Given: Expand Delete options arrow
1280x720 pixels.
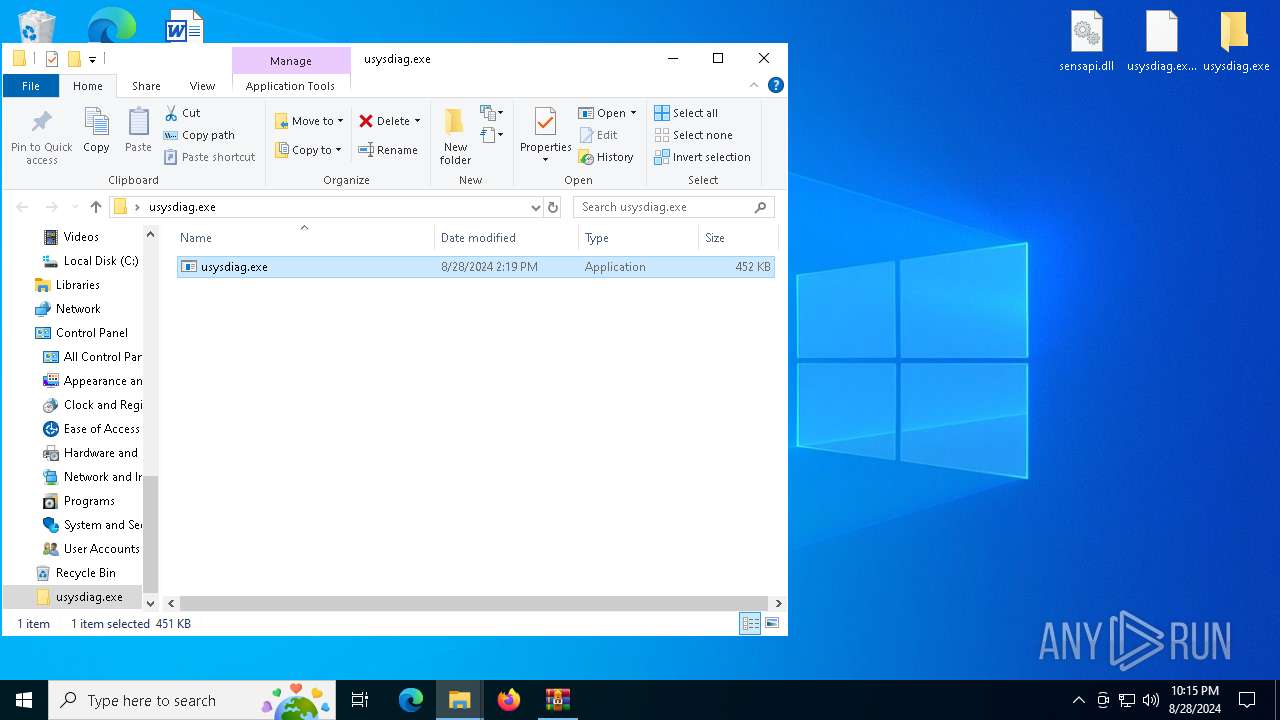Looking at the screenshot, I should [417, 121].
